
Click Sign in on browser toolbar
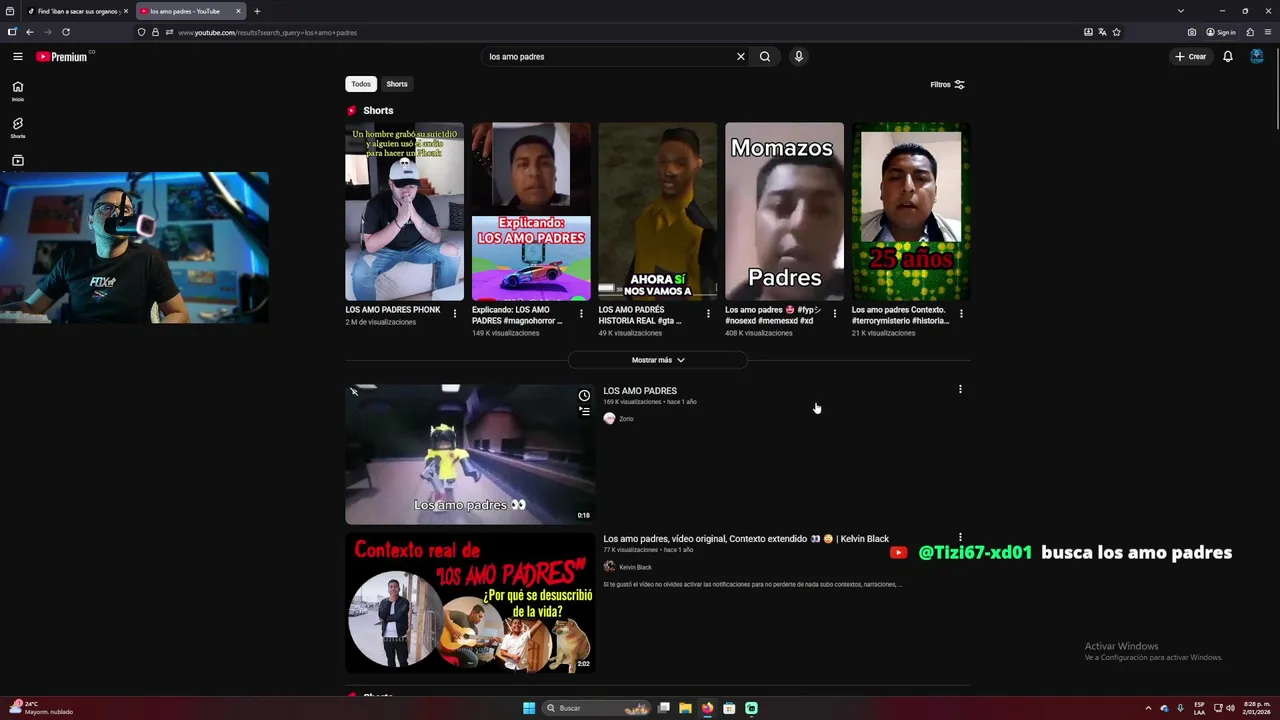[1221, 32]
